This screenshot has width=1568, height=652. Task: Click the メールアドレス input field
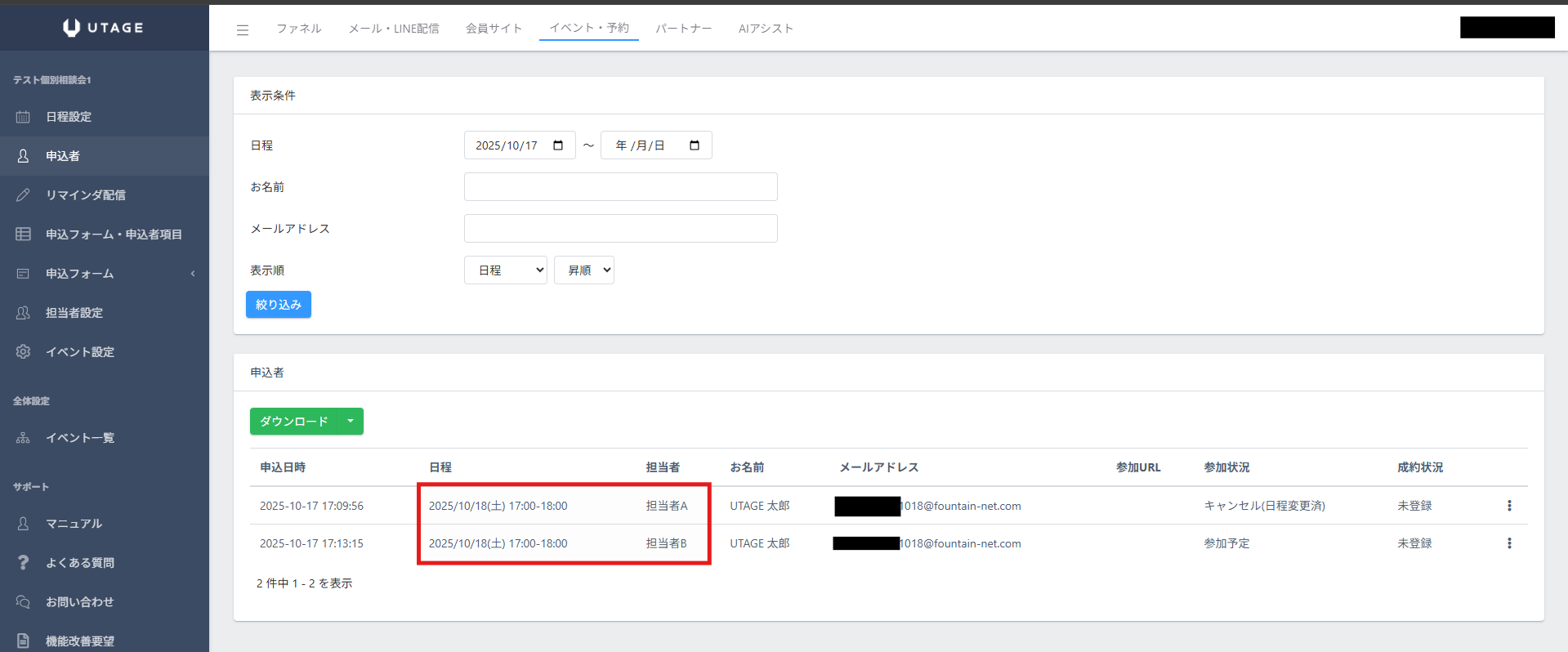click(620, 229)
